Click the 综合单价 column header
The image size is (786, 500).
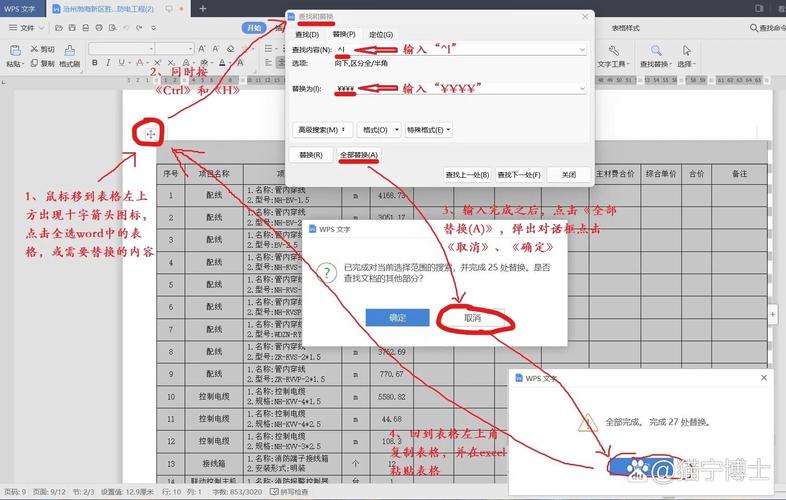(x=661, y=174)
